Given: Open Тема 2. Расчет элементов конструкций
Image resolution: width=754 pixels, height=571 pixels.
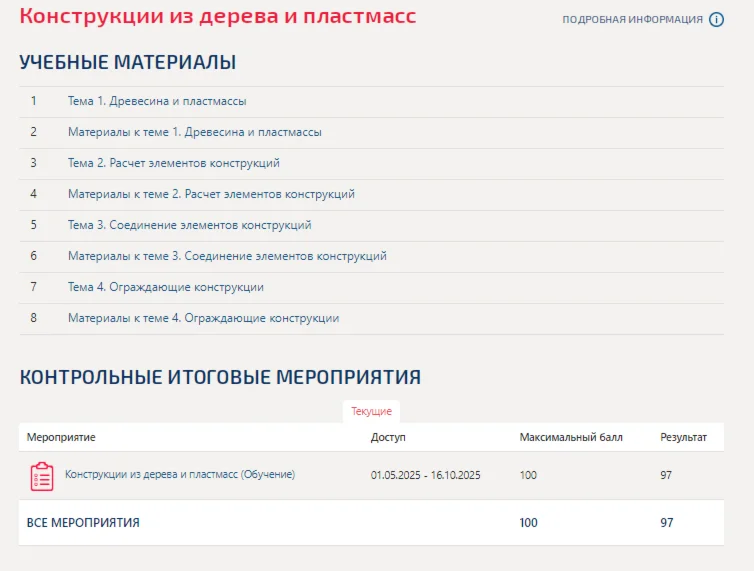Looking at the screenshot, I should coord(174,163).
